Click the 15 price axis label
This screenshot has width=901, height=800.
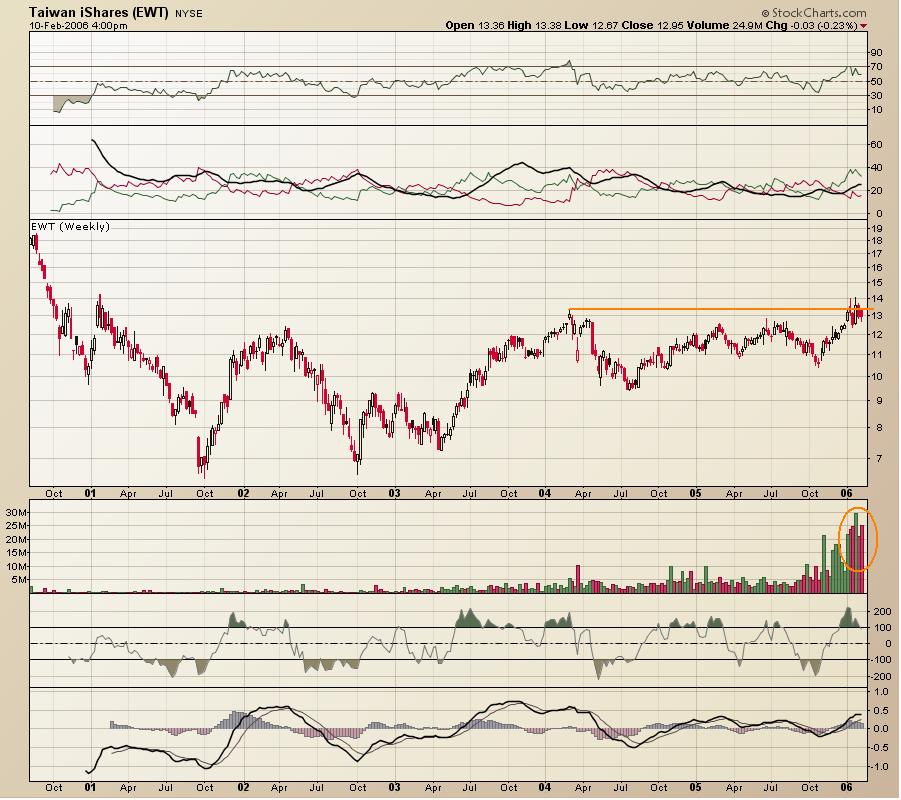coord(876,283)
